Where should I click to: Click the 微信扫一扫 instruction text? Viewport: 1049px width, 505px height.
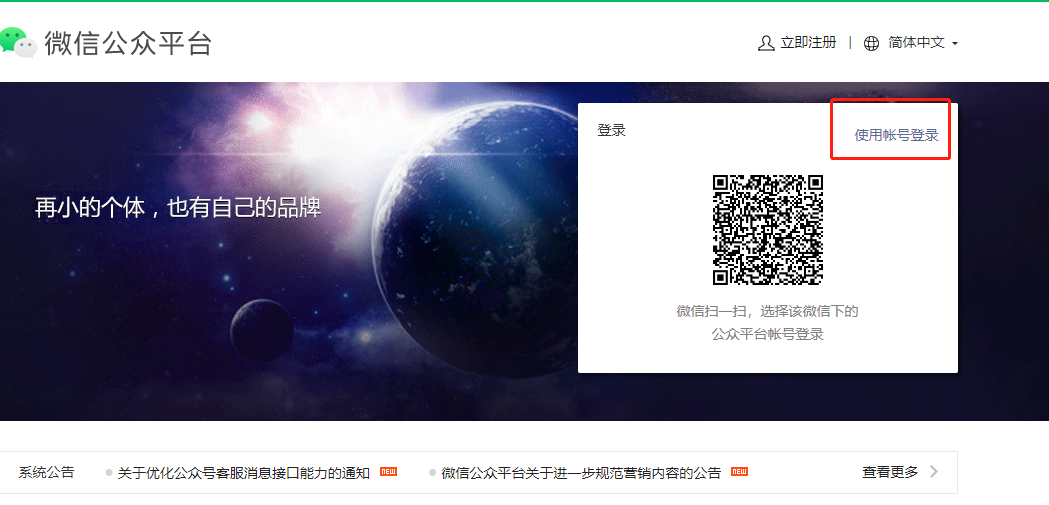pos(767,311)
